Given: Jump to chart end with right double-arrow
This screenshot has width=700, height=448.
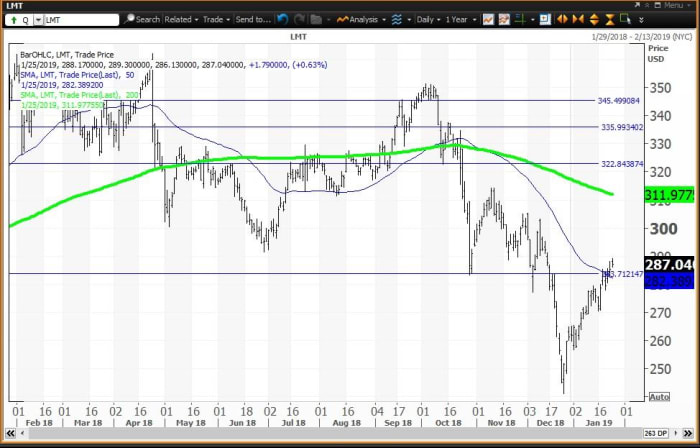Looking at the screenshot, I should point(690,433).
